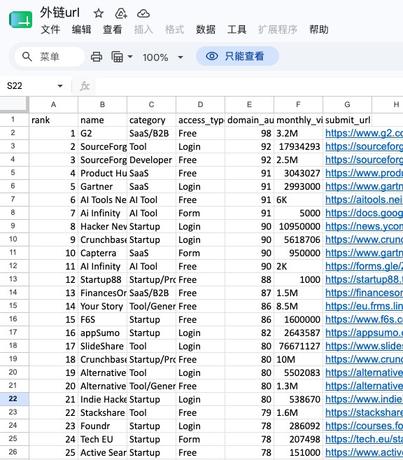Screen dimensions: 403x460
Task: Select the 'Developer' category cell
Action: (x=151, y=160)
